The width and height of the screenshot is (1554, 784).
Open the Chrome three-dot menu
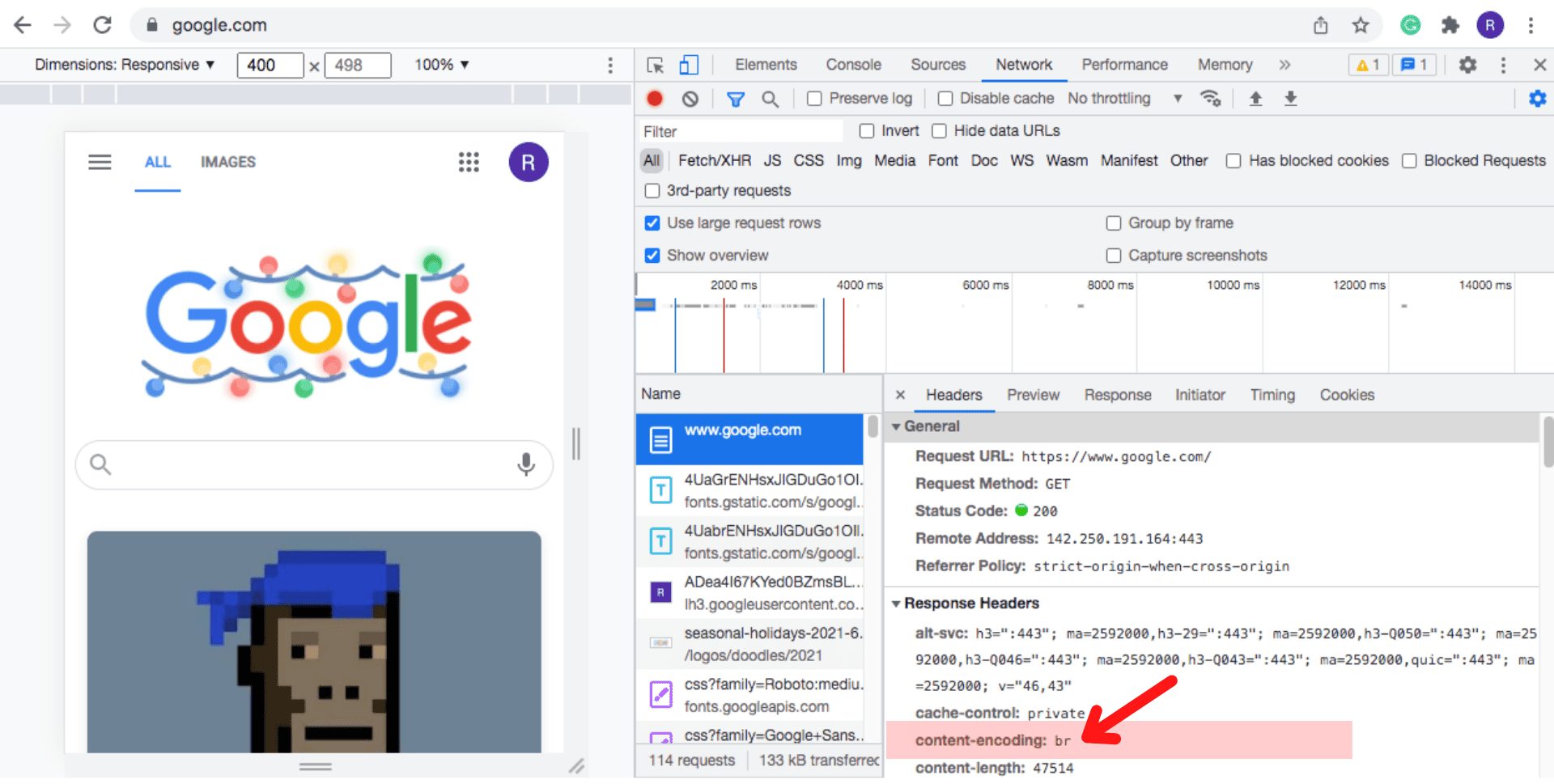(1531, 25)
